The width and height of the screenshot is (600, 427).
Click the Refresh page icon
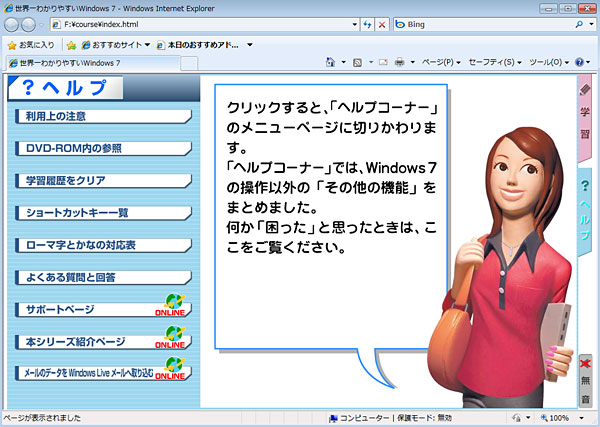pos(367,24)
